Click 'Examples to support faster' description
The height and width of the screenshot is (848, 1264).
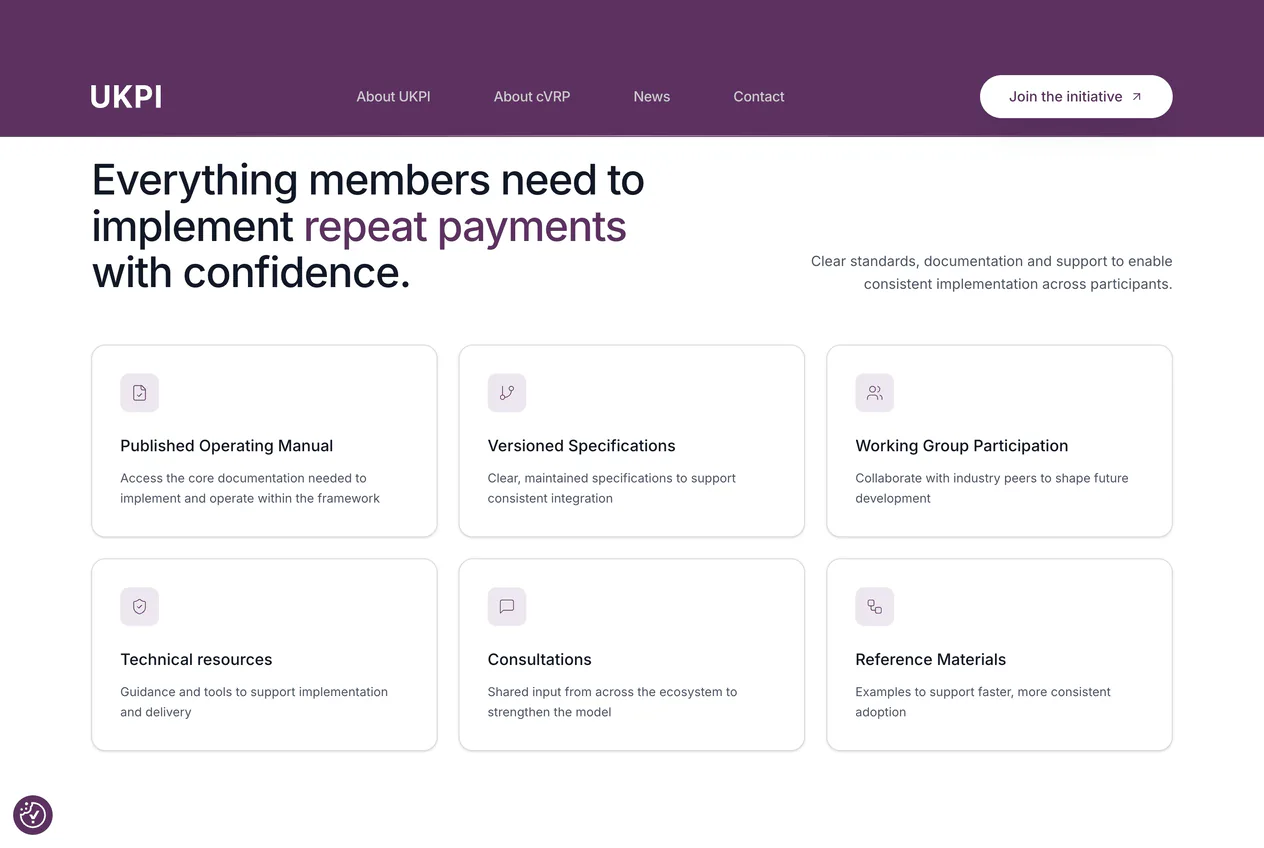tap(983, 702)
